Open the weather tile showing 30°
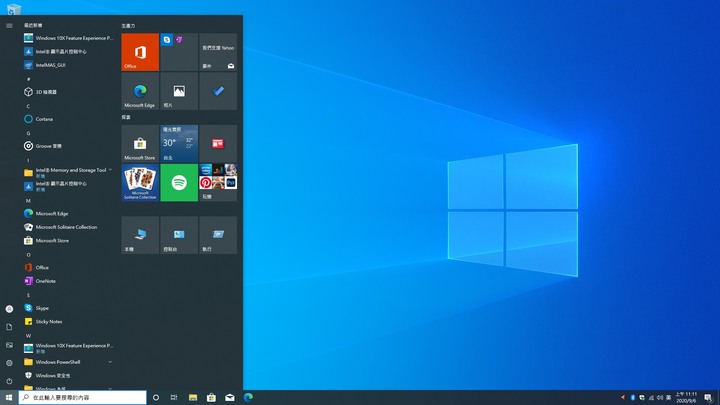 179,143
